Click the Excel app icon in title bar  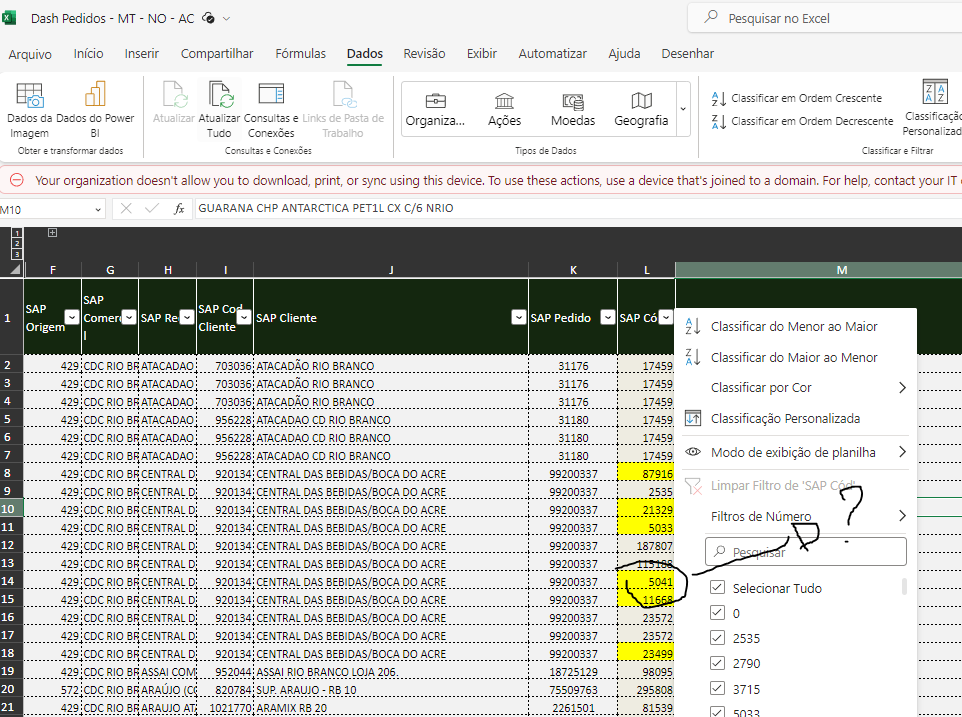9,18
